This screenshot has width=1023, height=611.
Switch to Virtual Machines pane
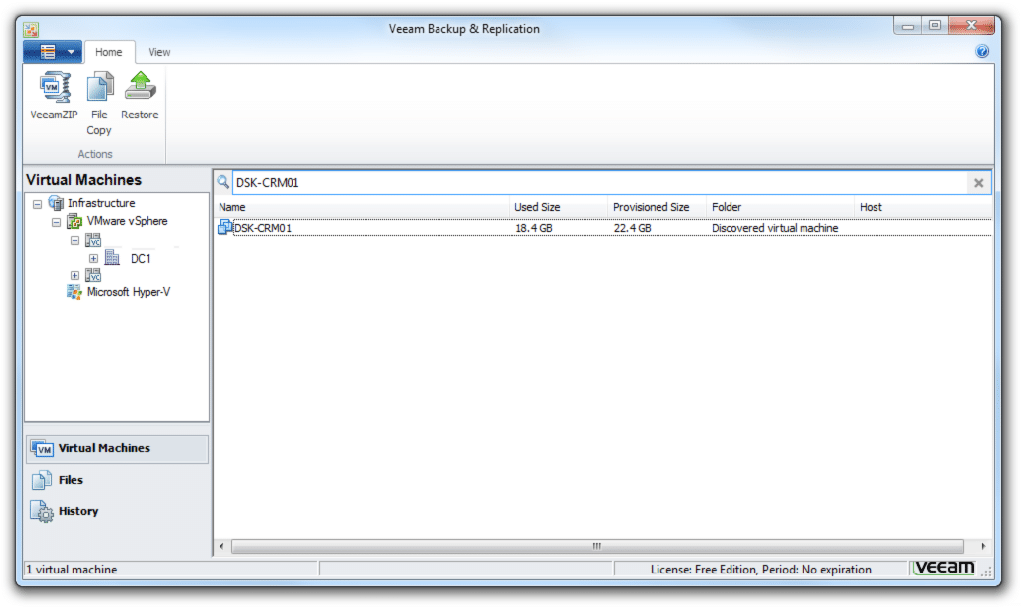click(x=103, y=448)
